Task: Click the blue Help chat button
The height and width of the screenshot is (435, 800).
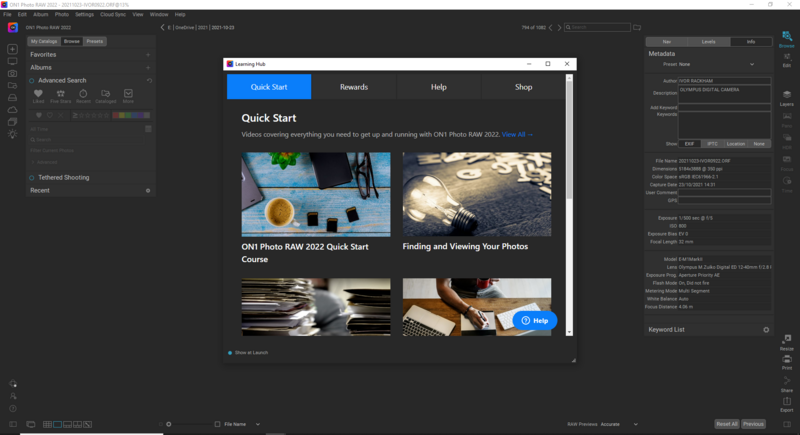Action: [x=534, y=321]
